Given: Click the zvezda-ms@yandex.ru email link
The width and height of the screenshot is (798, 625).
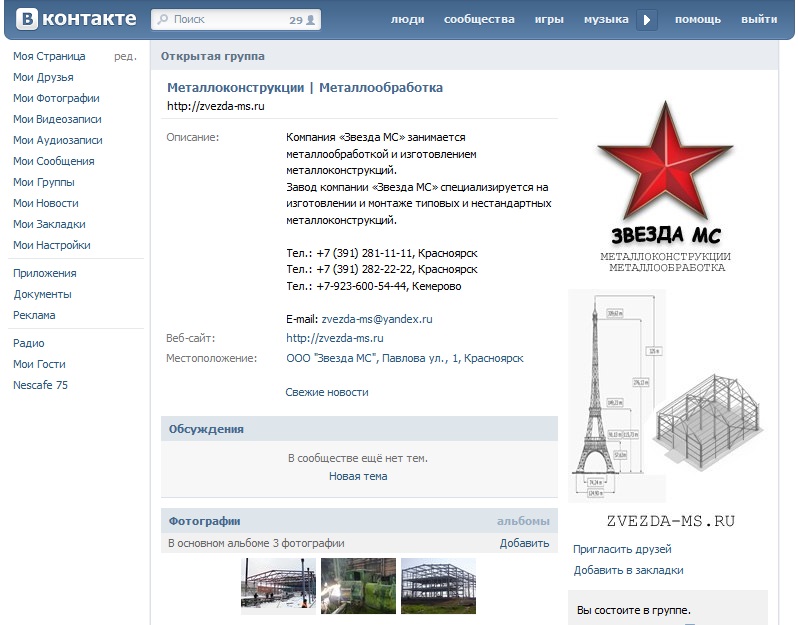Looking at the screenshot, I should 377,319.
